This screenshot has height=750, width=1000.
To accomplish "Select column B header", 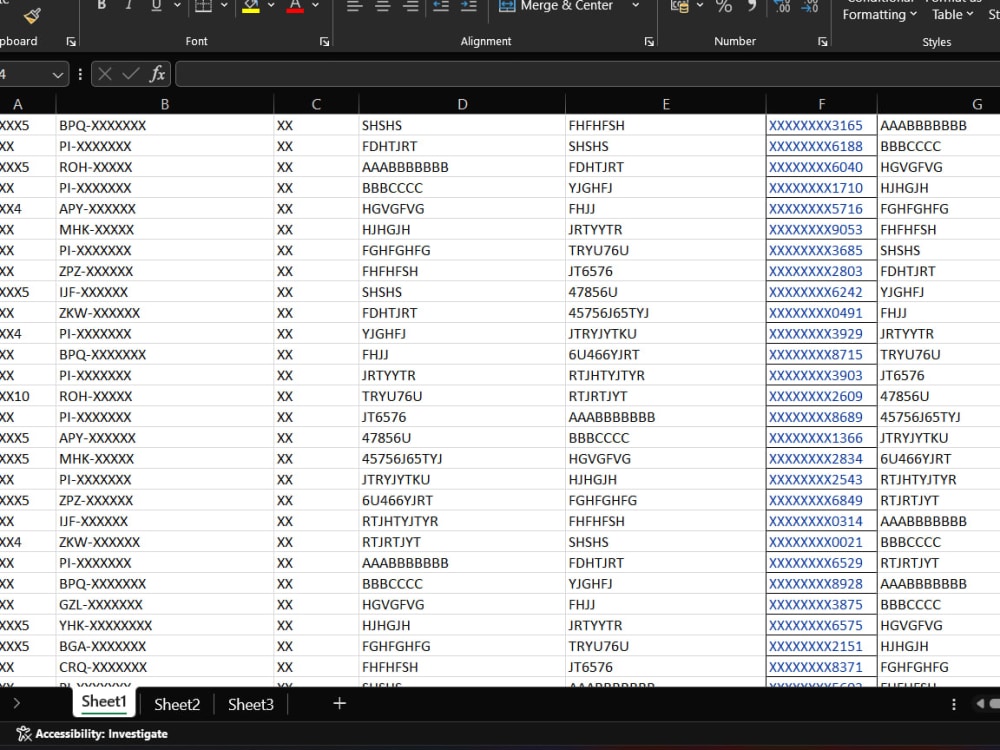I will point(165,104).
